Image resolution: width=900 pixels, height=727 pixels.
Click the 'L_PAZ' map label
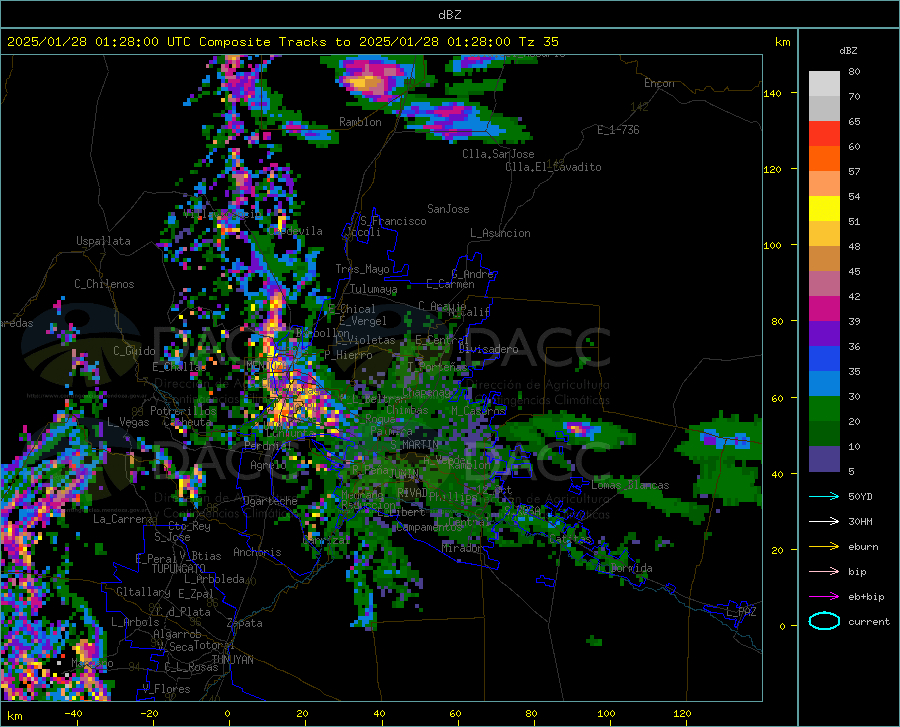[741, 612]
